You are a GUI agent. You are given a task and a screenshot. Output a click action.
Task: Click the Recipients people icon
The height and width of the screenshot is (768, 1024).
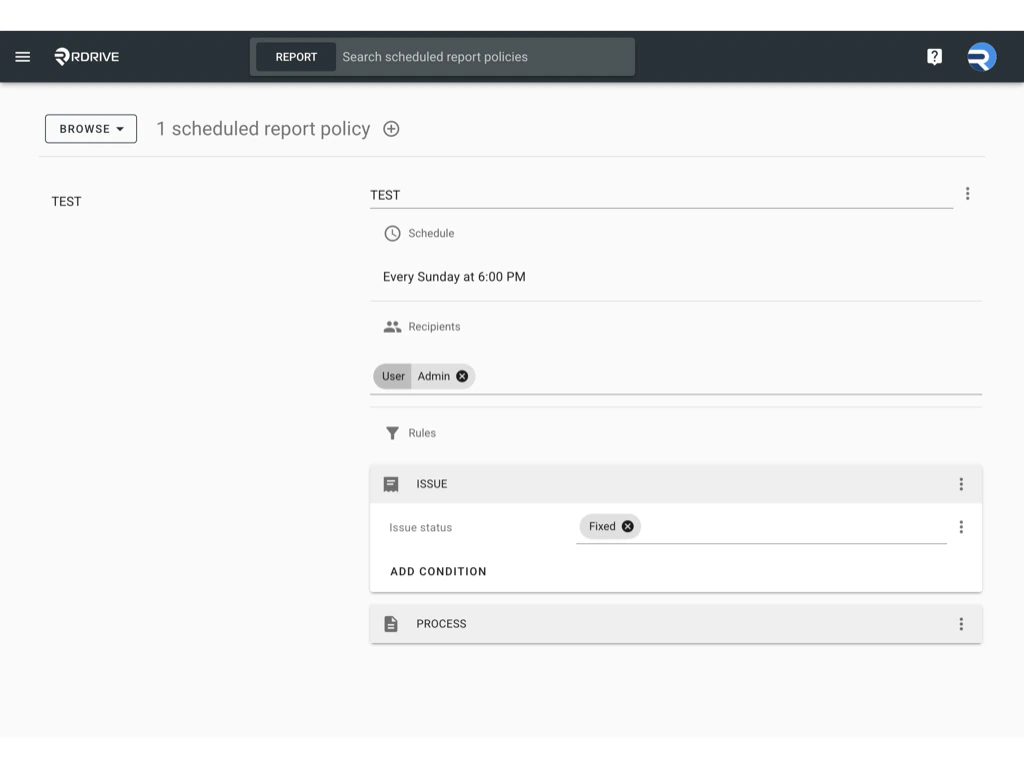pyautogui.click(x=391, y=326)
